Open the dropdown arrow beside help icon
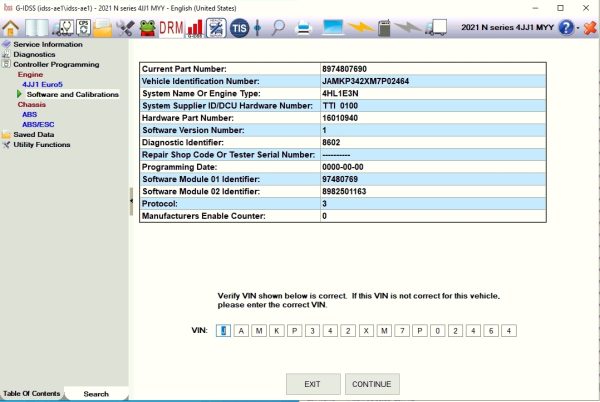Viewport: 600px width, 402px height. tap(578, 28)
